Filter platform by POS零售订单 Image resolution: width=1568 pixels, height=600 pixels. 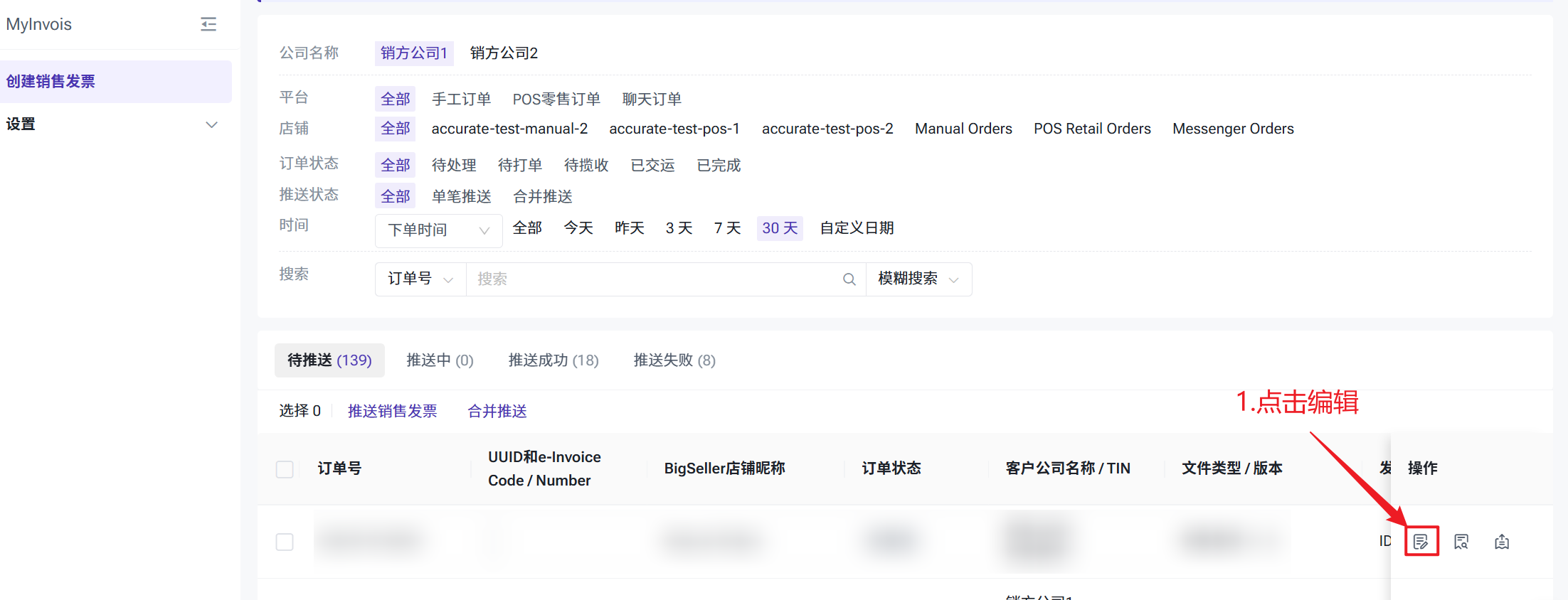click(x=556, y=99)
